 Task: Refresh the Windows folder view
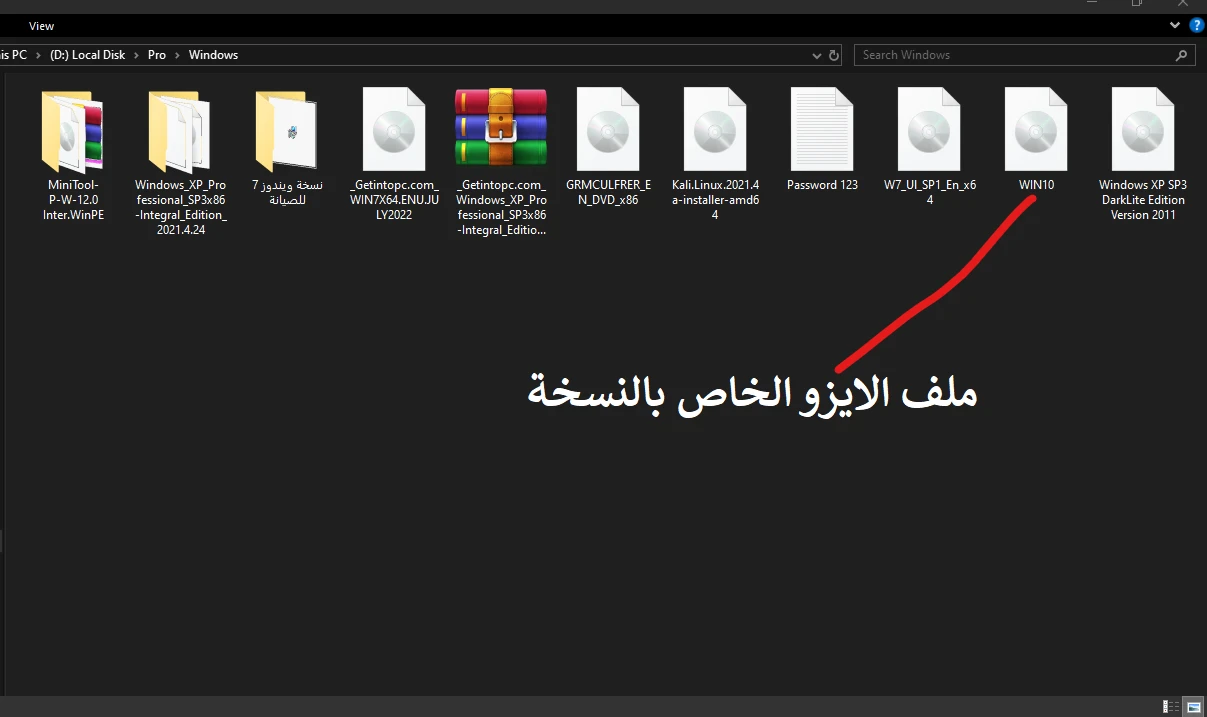point(834,55)
